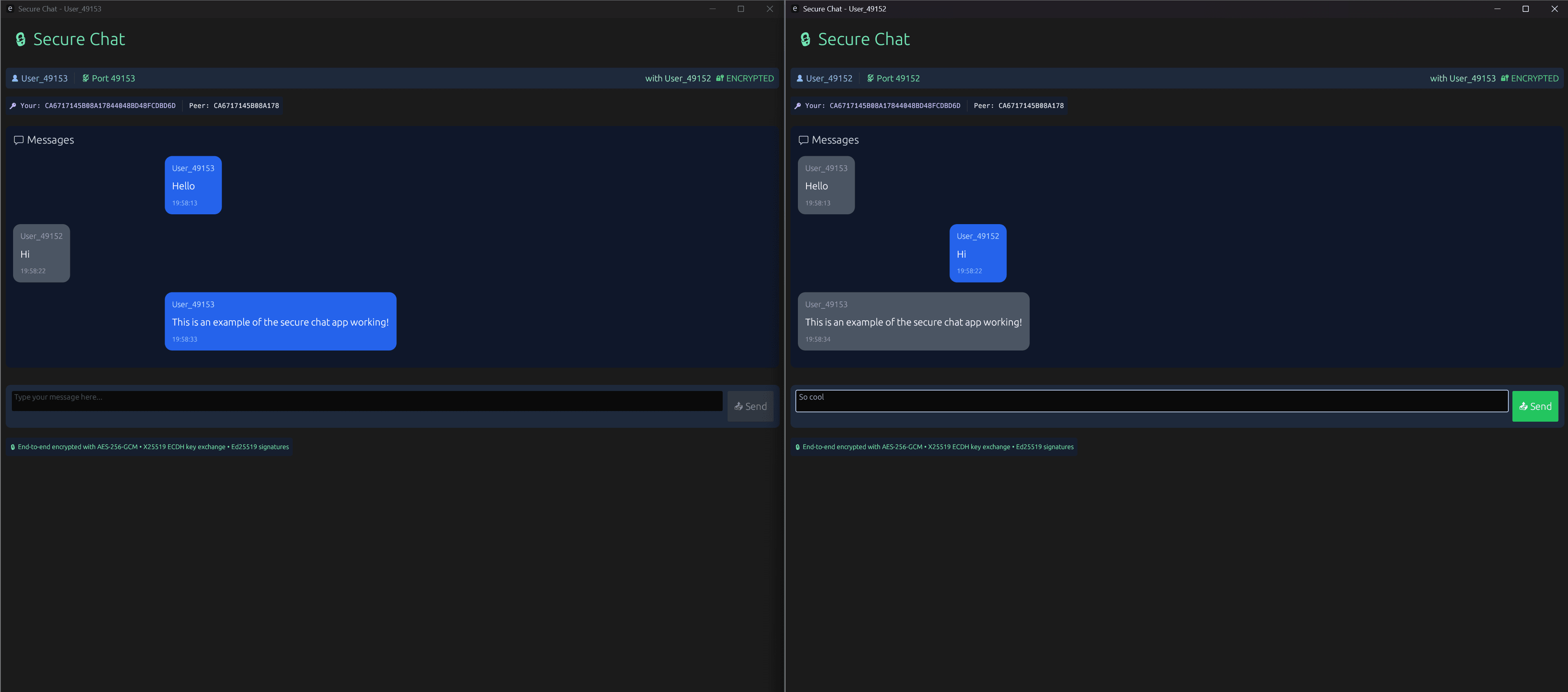Viewport: 1568px width, 692px height.
Task: Click the send icon inside the green Send button
Action: [x=1523, y=406]
